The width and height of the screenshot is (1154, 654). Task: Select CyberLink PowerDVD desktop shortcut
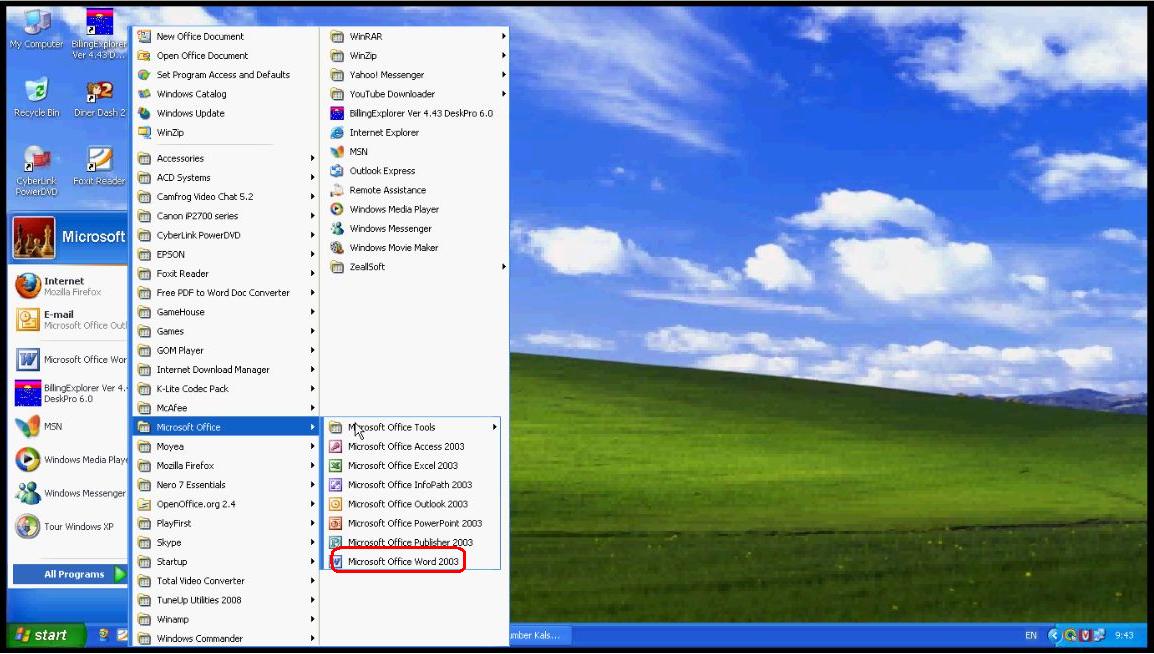pos(36,169)
